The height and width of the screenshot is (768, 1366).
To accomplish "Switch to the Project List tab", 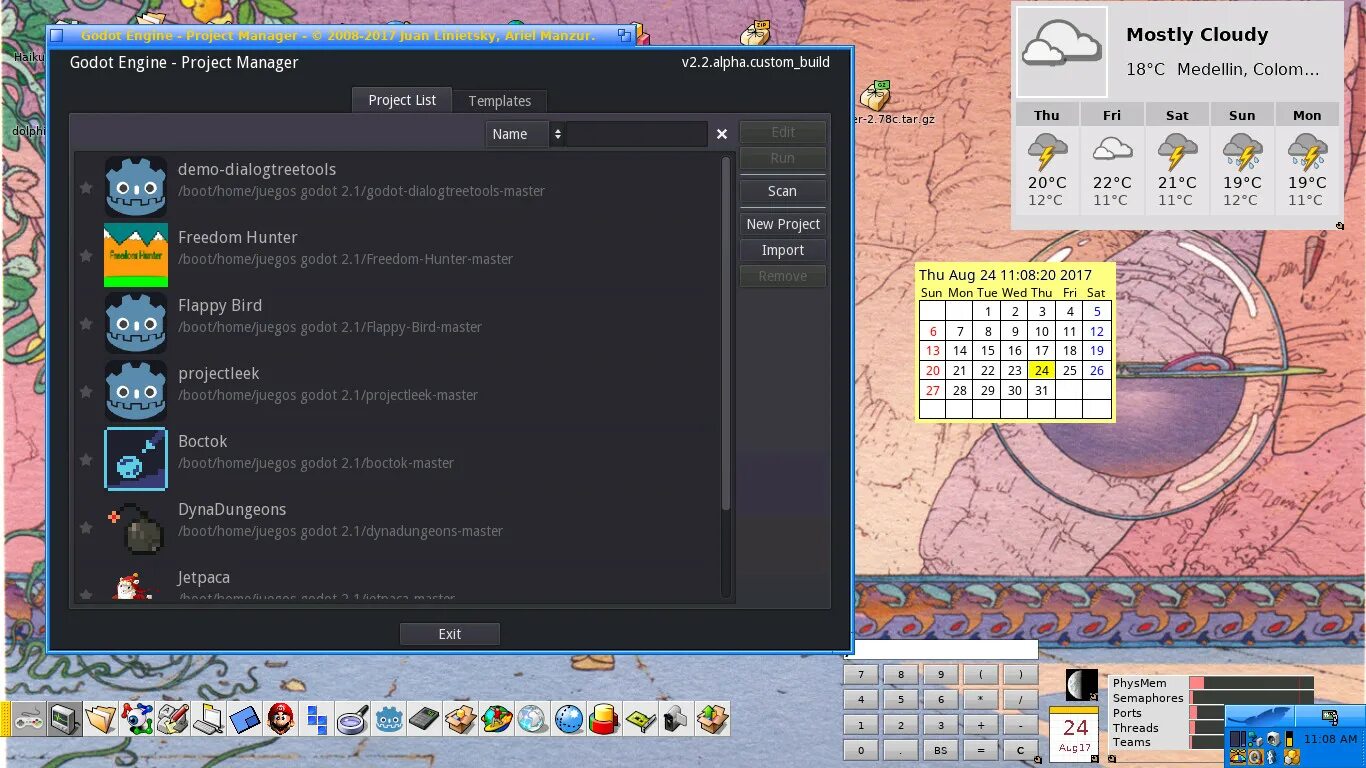I will pos(402,100).
